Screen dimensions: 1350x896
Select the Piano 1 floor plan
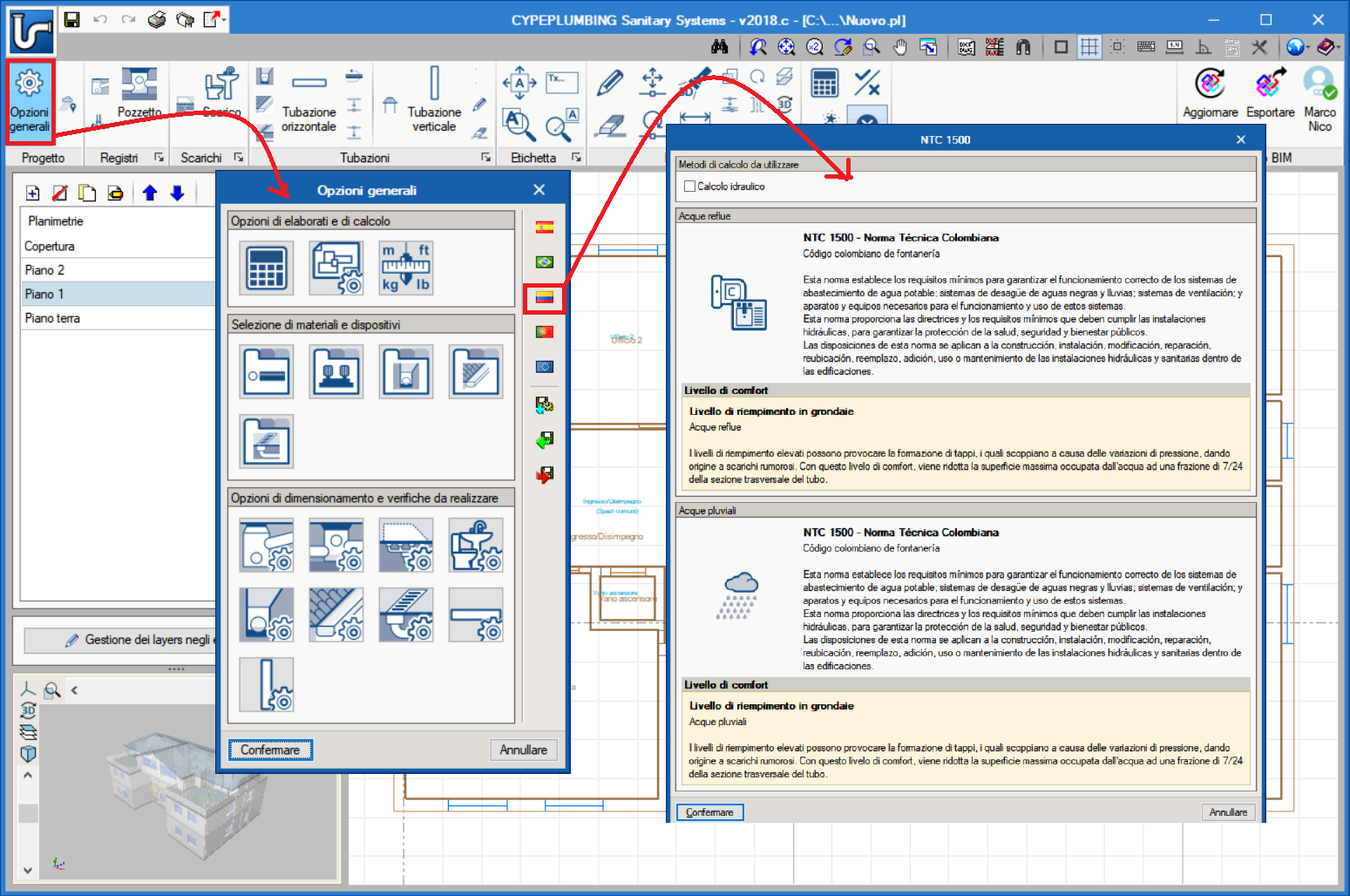pos(118,294)
